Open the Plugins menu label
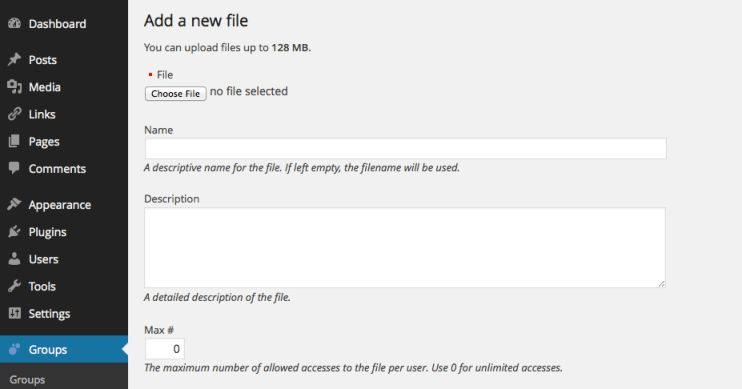Viewport: 742px width, 389px height. tap(47, 232)
